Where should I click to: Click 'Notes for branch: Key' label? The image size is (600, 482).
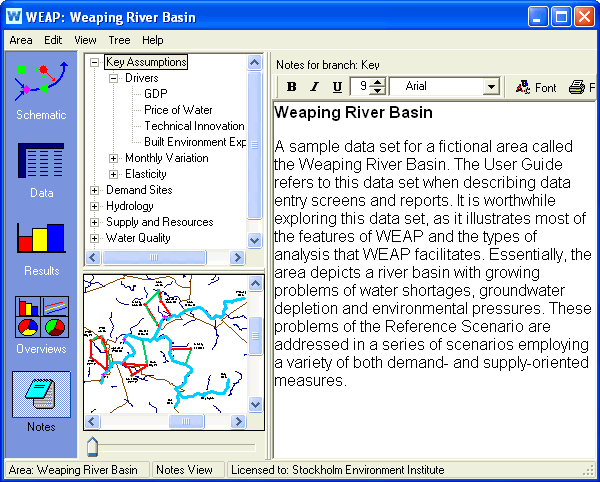328,65
